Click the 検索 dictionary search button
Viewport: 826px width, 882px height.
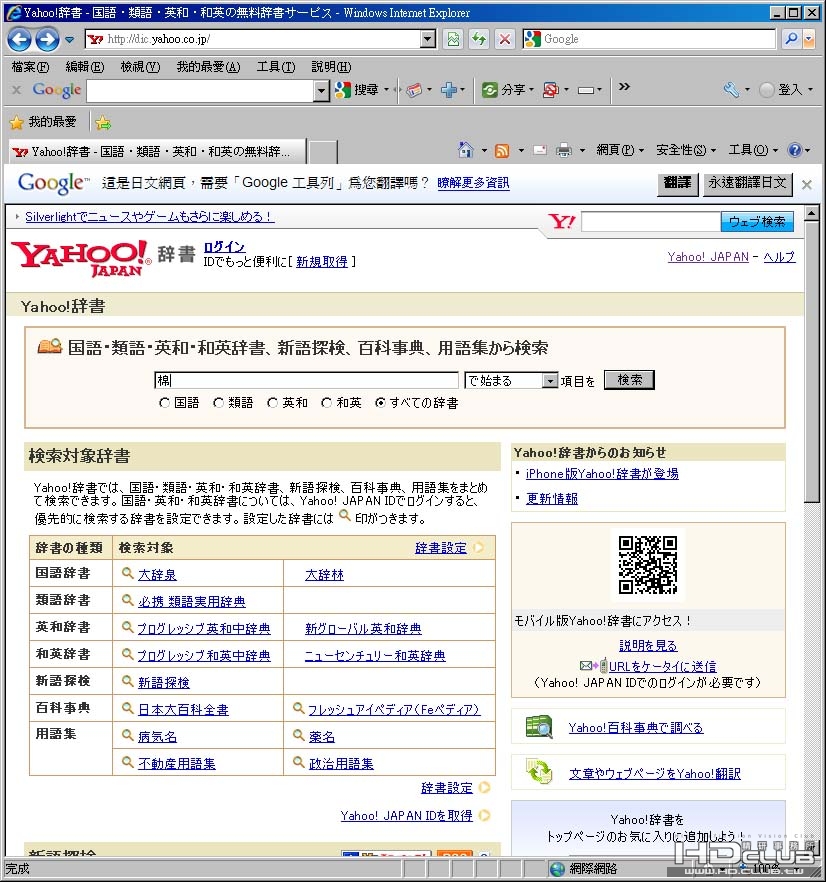point(629,380)
